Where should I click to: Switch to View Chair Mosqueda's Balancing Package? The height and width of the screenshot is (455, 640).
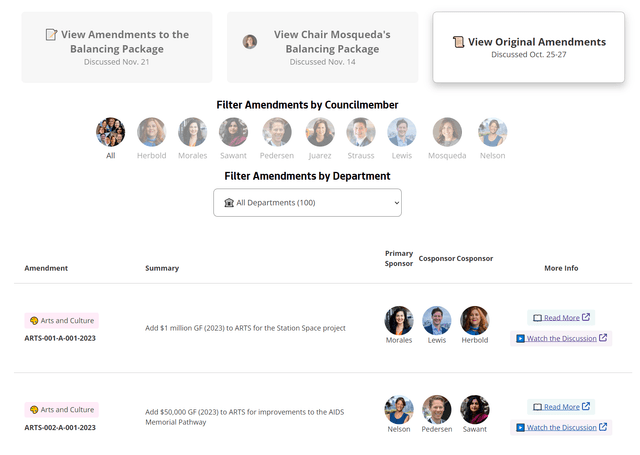[322, 47]
